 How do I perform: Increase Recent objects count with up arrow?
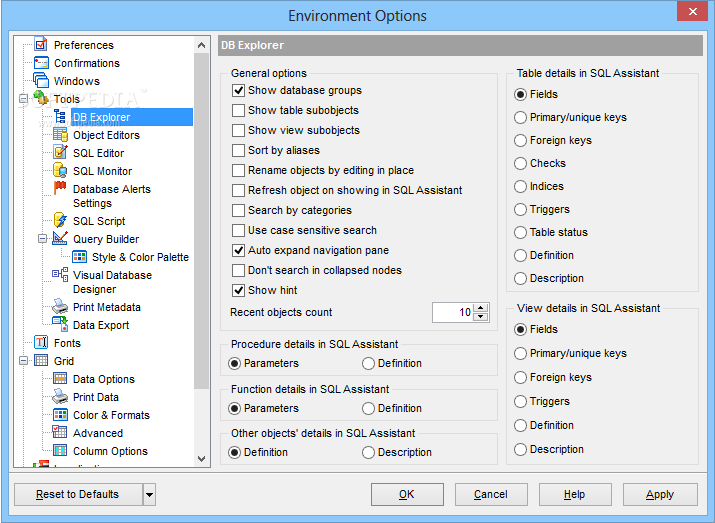(482, 308)
